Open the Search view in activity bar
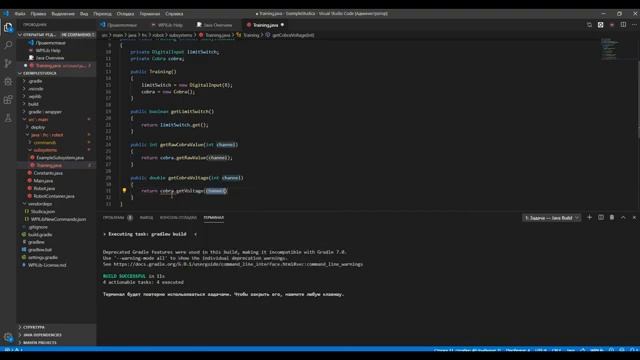640x360 pixels. pyautogui.click(x=8, y=45)
